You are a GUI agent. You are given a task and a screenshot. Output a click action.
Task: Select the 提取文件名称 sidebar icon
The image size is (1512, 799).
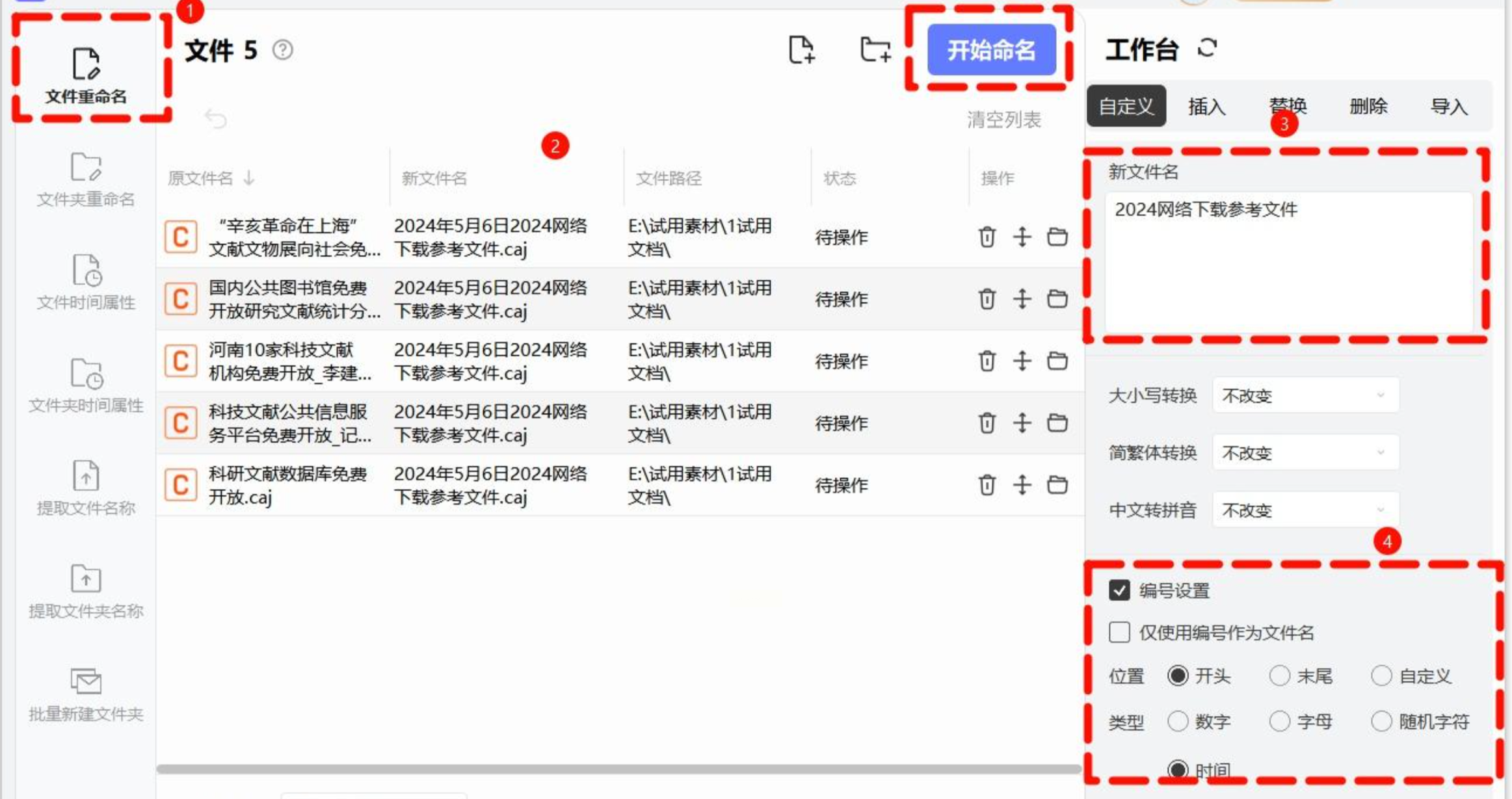(x=85, y=477)
